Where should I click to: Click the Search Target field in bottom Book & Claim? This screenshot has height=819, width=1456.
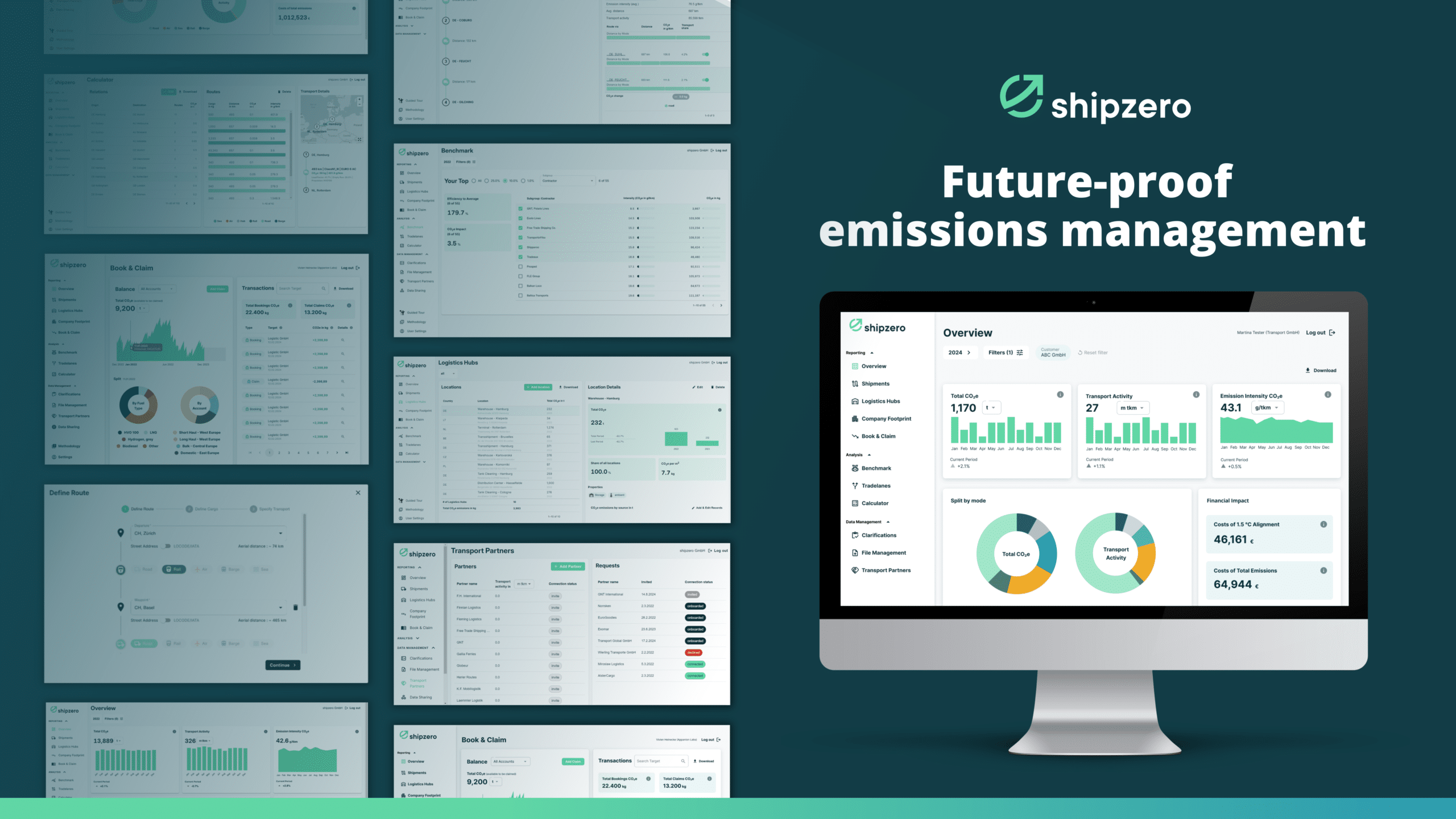(x=661, y=761)
